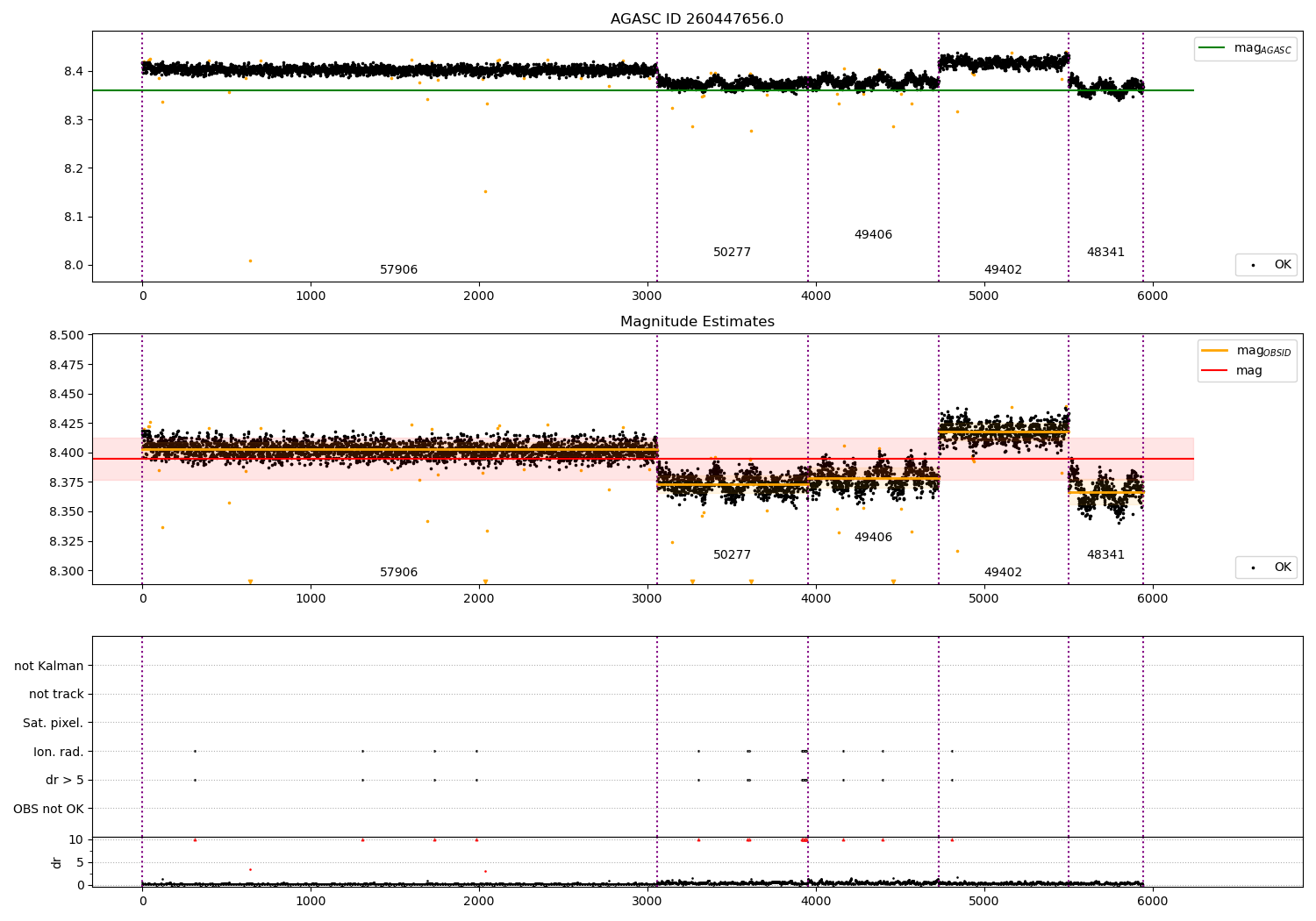Image resolution: width=1316 pixels, height=921 pixels.
Task: Click the Magnitude Estimates subplot title
Action: coord(697,322)
